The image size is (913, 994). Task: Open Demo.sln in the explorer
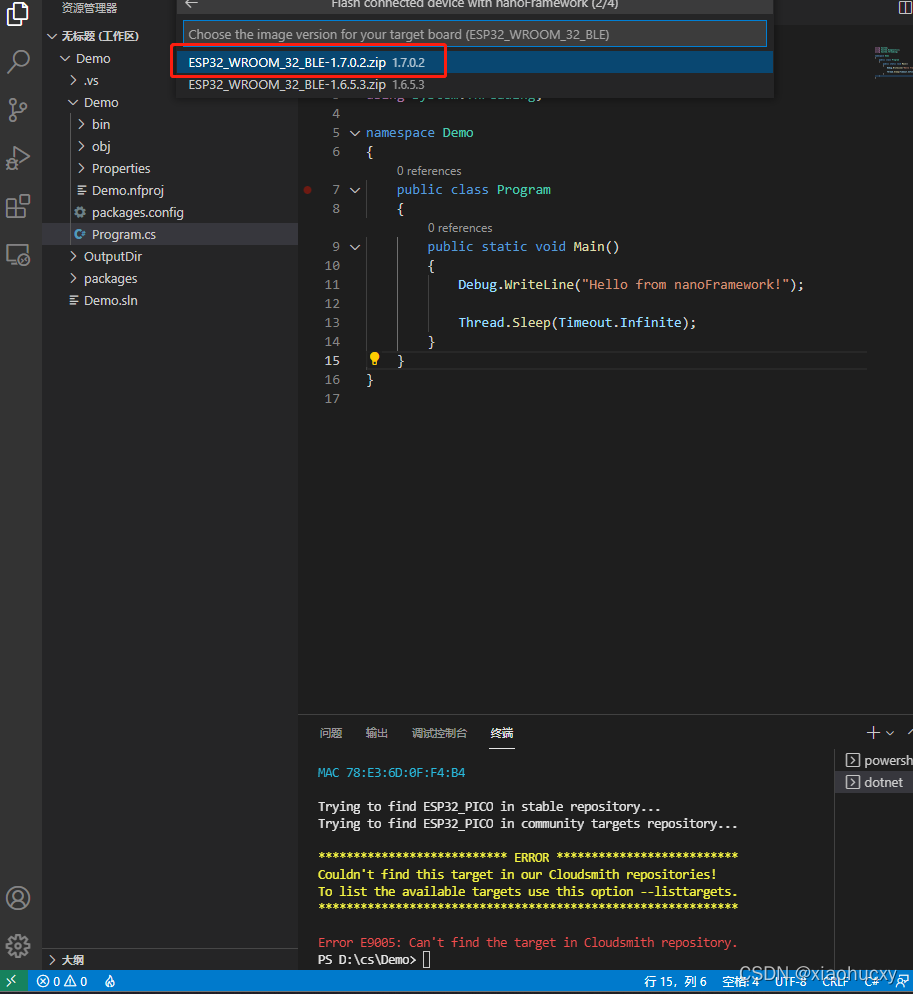(110, 300)
